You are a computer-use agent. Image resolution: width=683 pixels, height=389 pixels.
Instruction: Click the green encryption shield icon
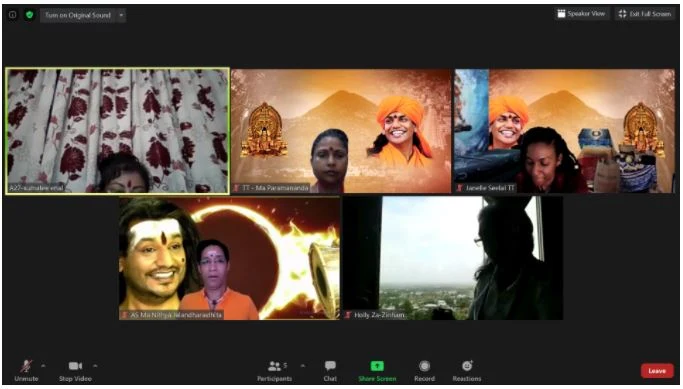(29, 14)
